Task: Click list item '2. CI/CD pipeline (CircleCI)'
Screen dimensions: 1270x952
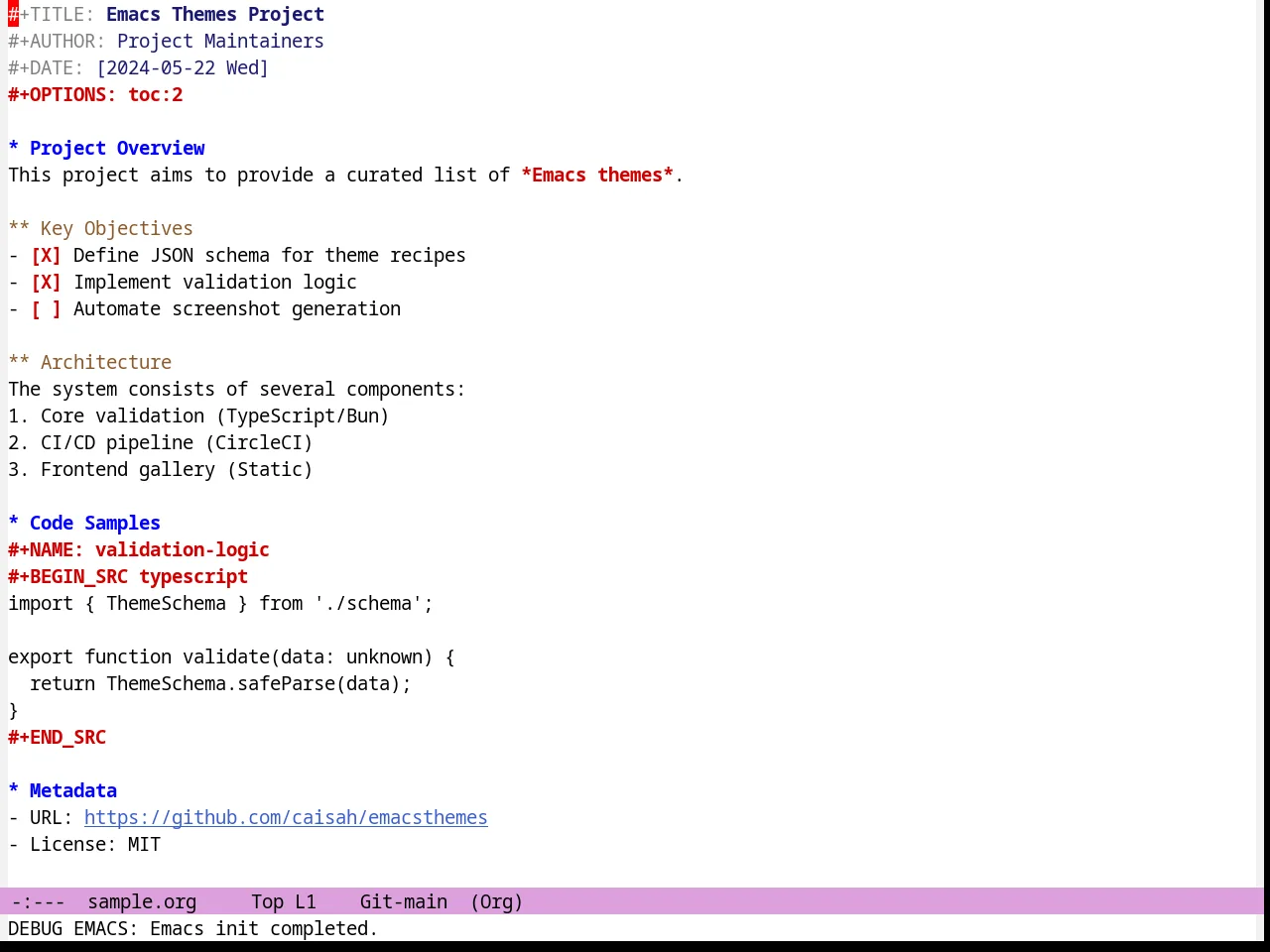Action: pos(161,443)
